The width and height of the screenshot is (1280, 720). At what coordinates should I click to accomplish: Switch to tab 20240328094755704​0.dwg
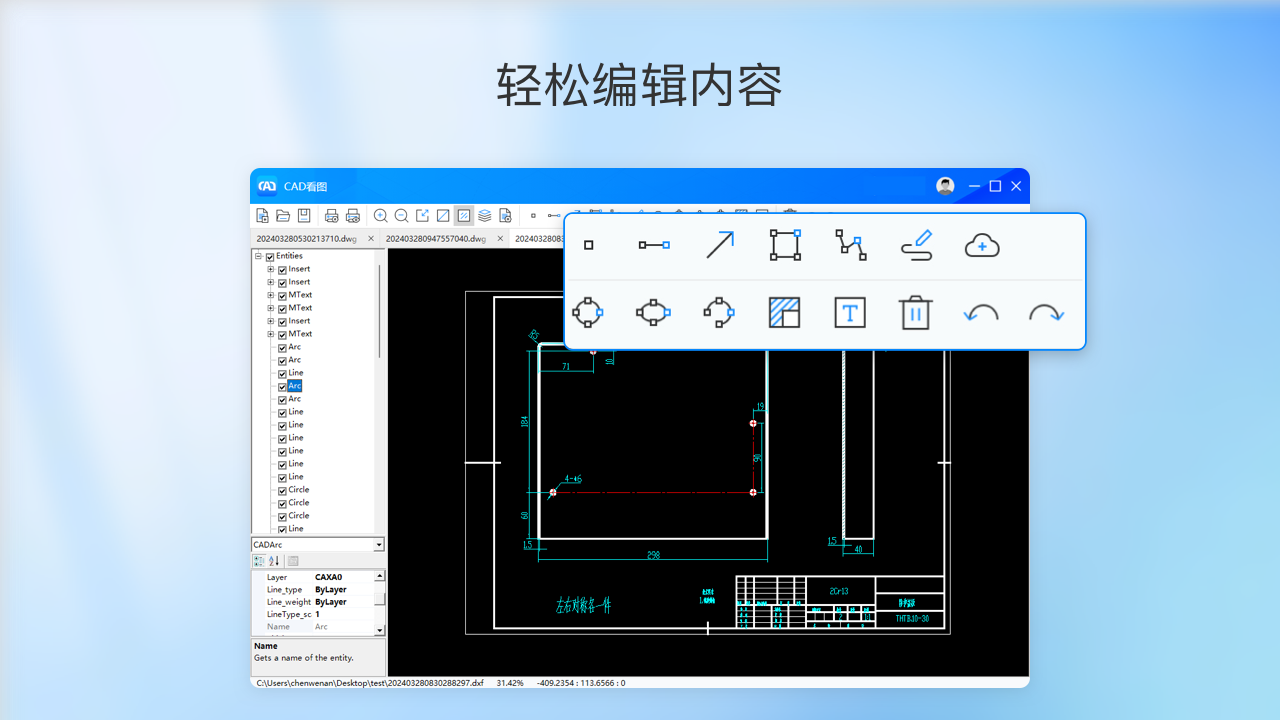pos(436,239)
